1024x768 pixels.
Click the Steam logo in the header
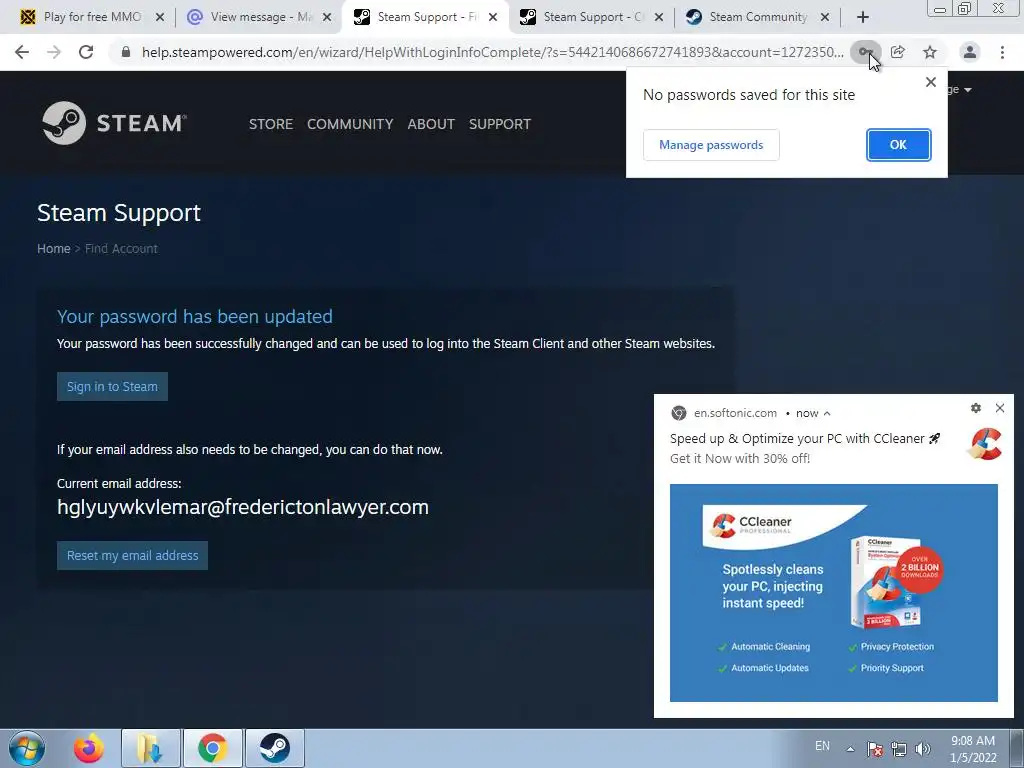click(114, 123)
